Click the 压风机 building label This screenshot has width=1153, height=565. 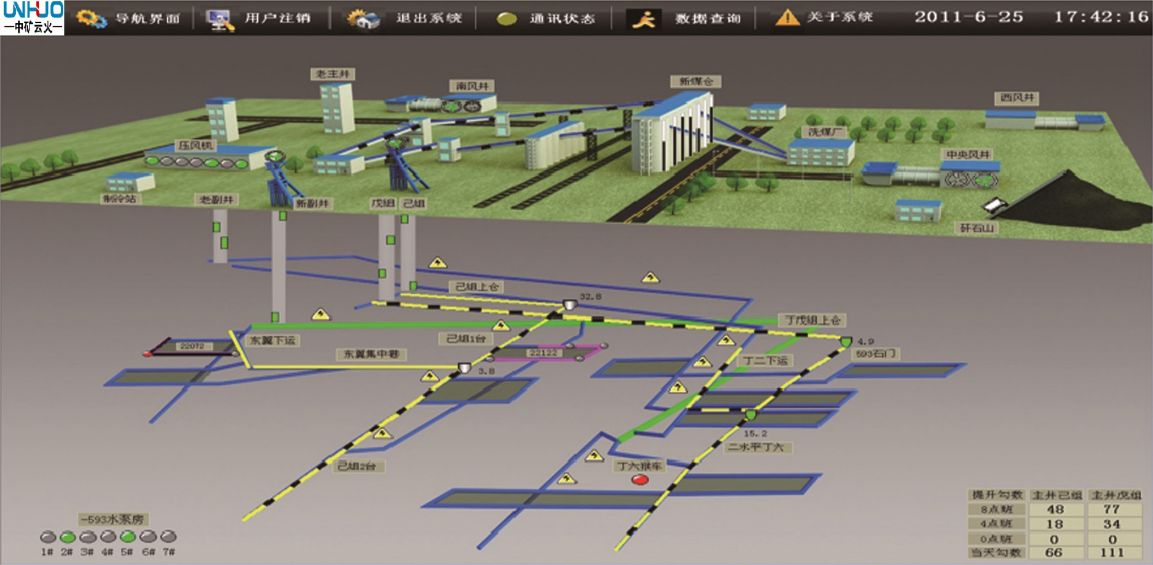click(196, 145)
